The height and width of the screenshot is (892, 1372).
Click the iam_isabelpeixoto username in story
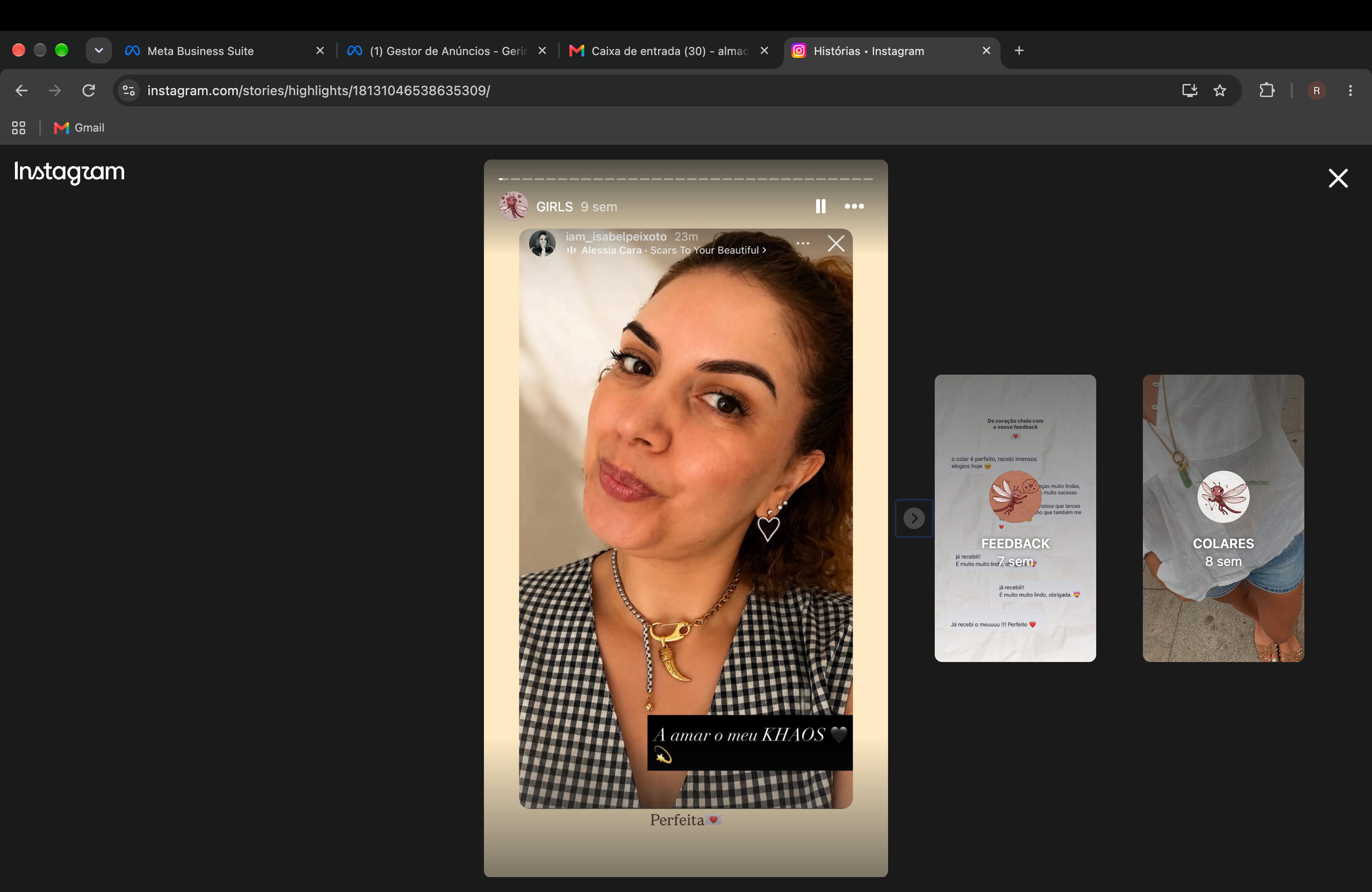[x=616, y=237]
